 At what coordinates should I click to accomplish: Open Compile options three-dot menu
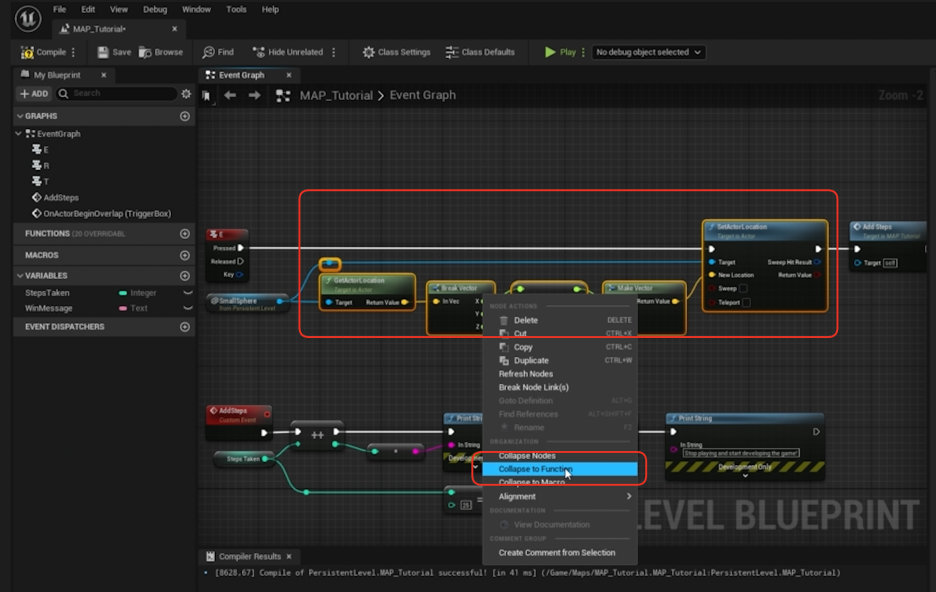coord(73,53)
